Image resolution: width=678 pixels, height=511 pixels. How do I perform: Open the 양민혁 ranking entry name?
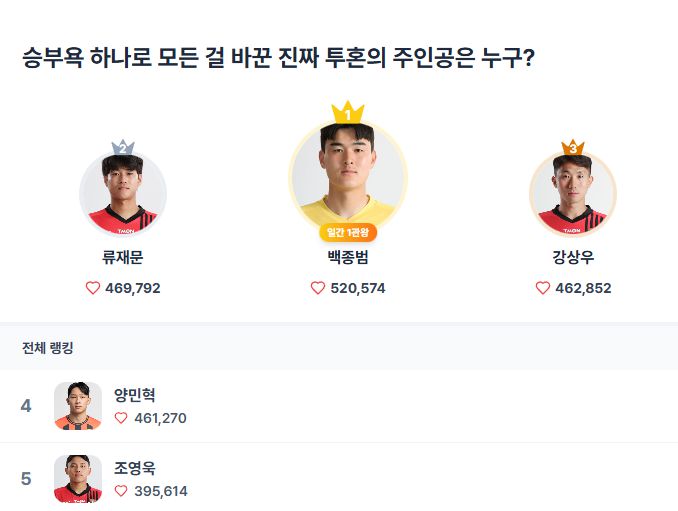tap(135, 395)
